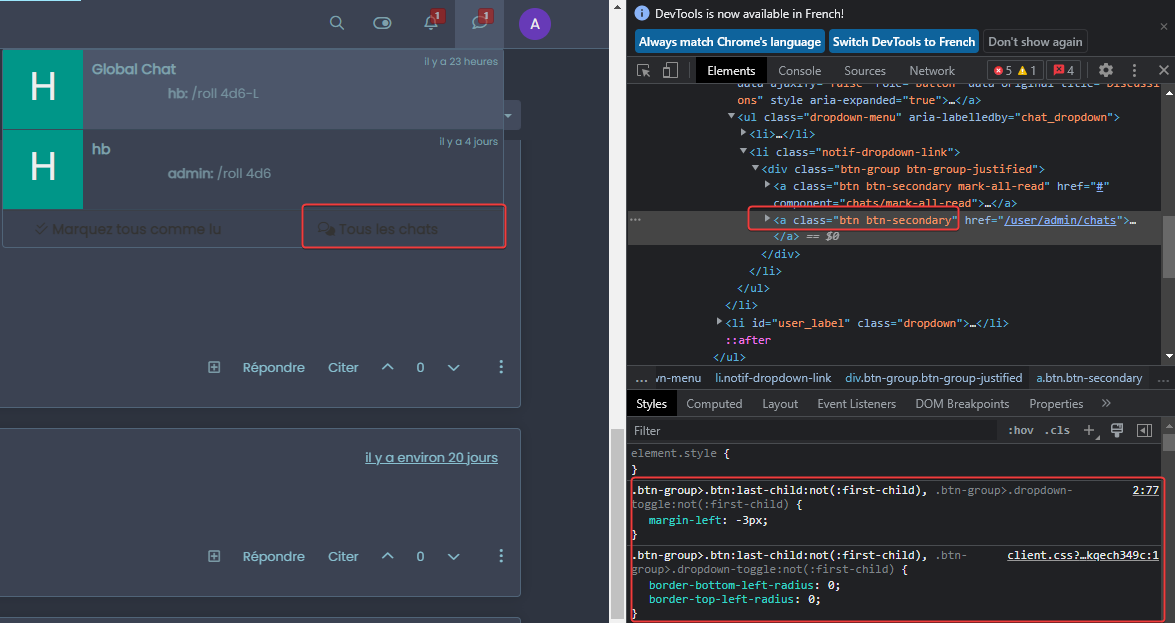Click the New Style Rule plus icon
Viewport: 1175px width, 623px height.
[x=1089, y=431]
